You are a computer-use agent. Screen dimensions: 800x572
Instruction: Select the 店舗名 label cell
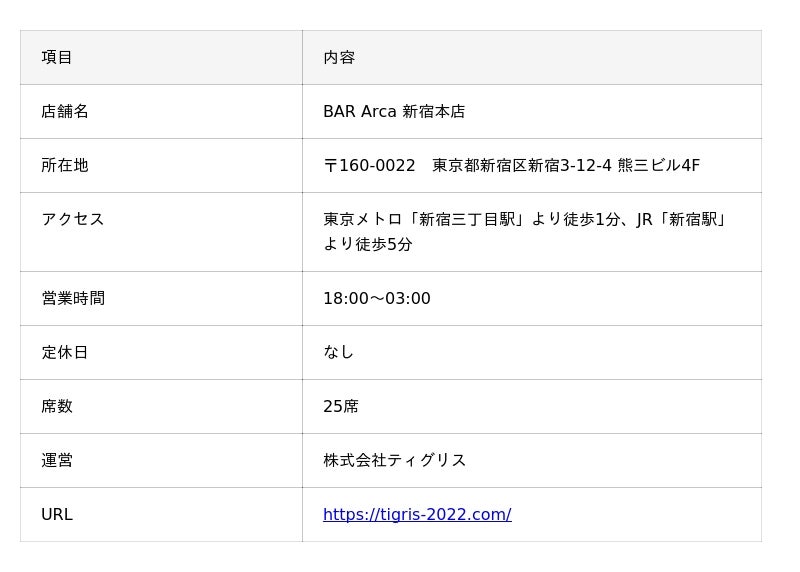pyautogui.click(x=161, y=112)
